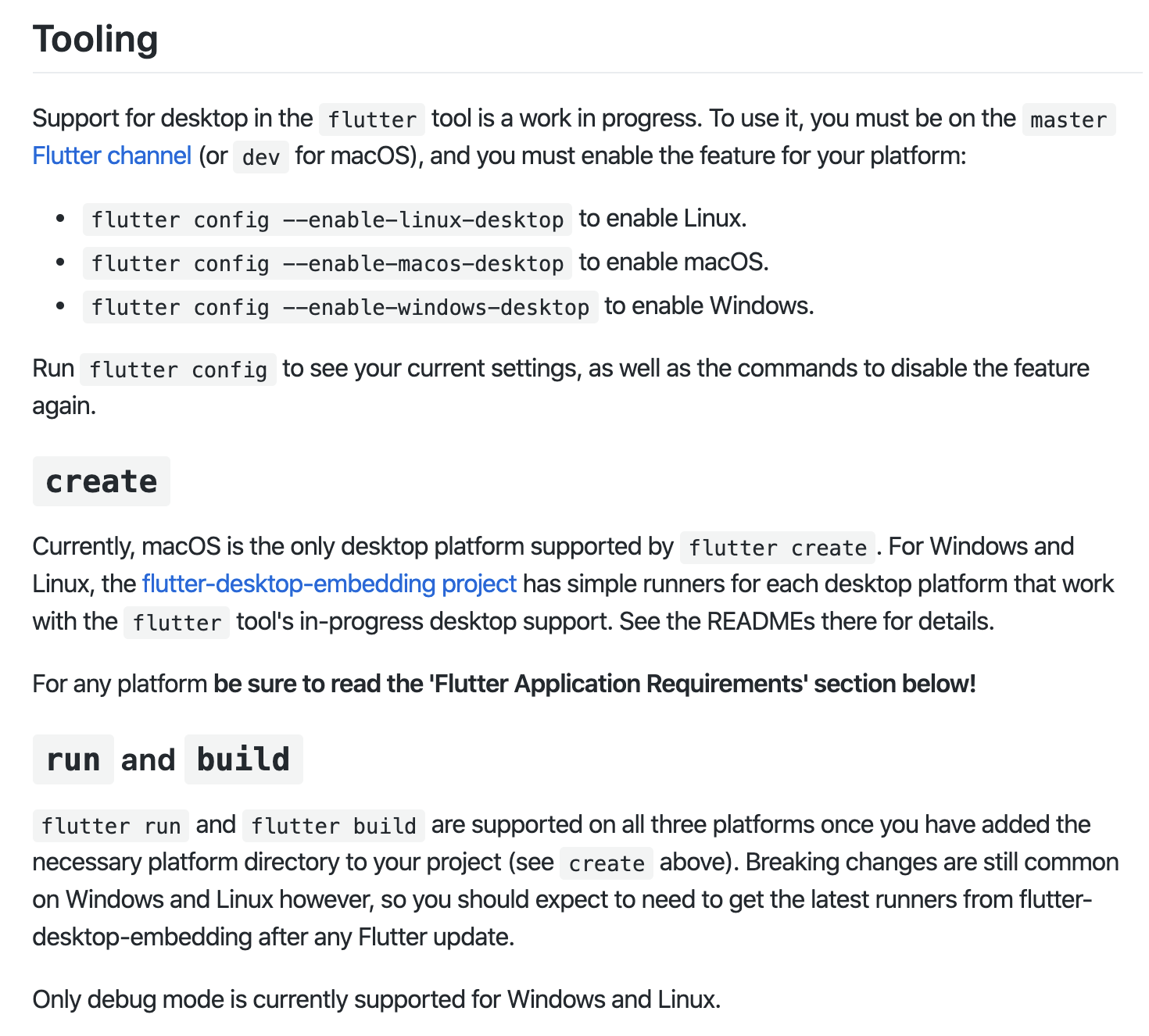Click the dev channel code snippet
Screen dimensions: 1149x1036
[260, 157]
